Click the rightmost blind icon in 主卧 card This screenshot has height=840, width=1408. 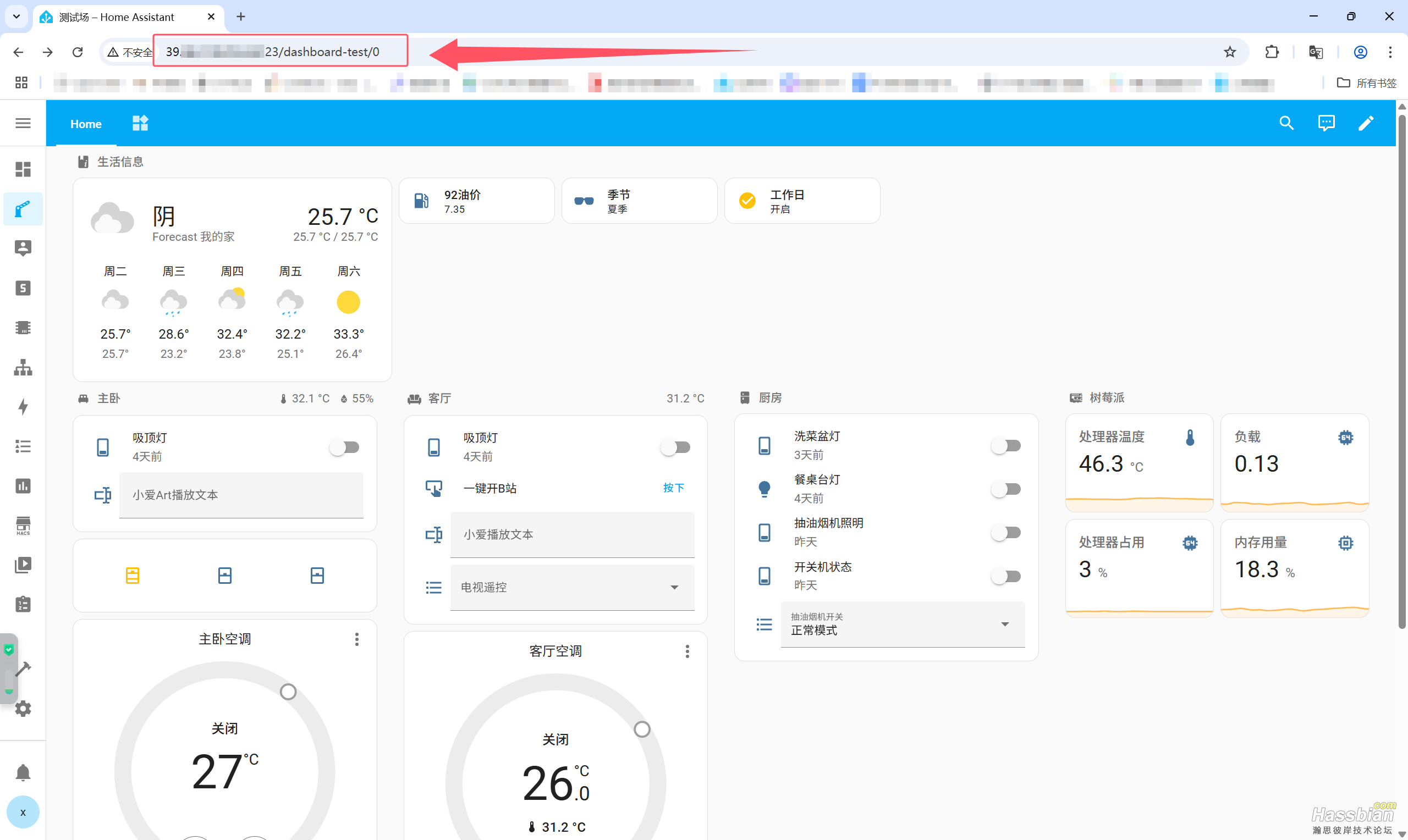[x=317, y=576]
